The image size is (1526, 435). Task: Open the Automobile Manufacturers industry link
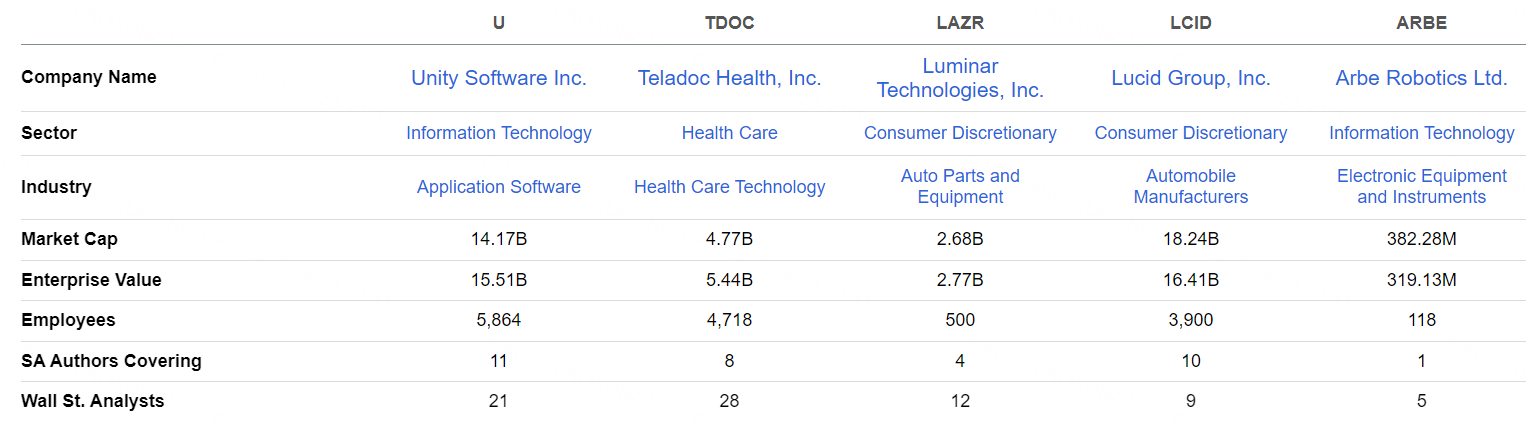tap(1190, 187)
